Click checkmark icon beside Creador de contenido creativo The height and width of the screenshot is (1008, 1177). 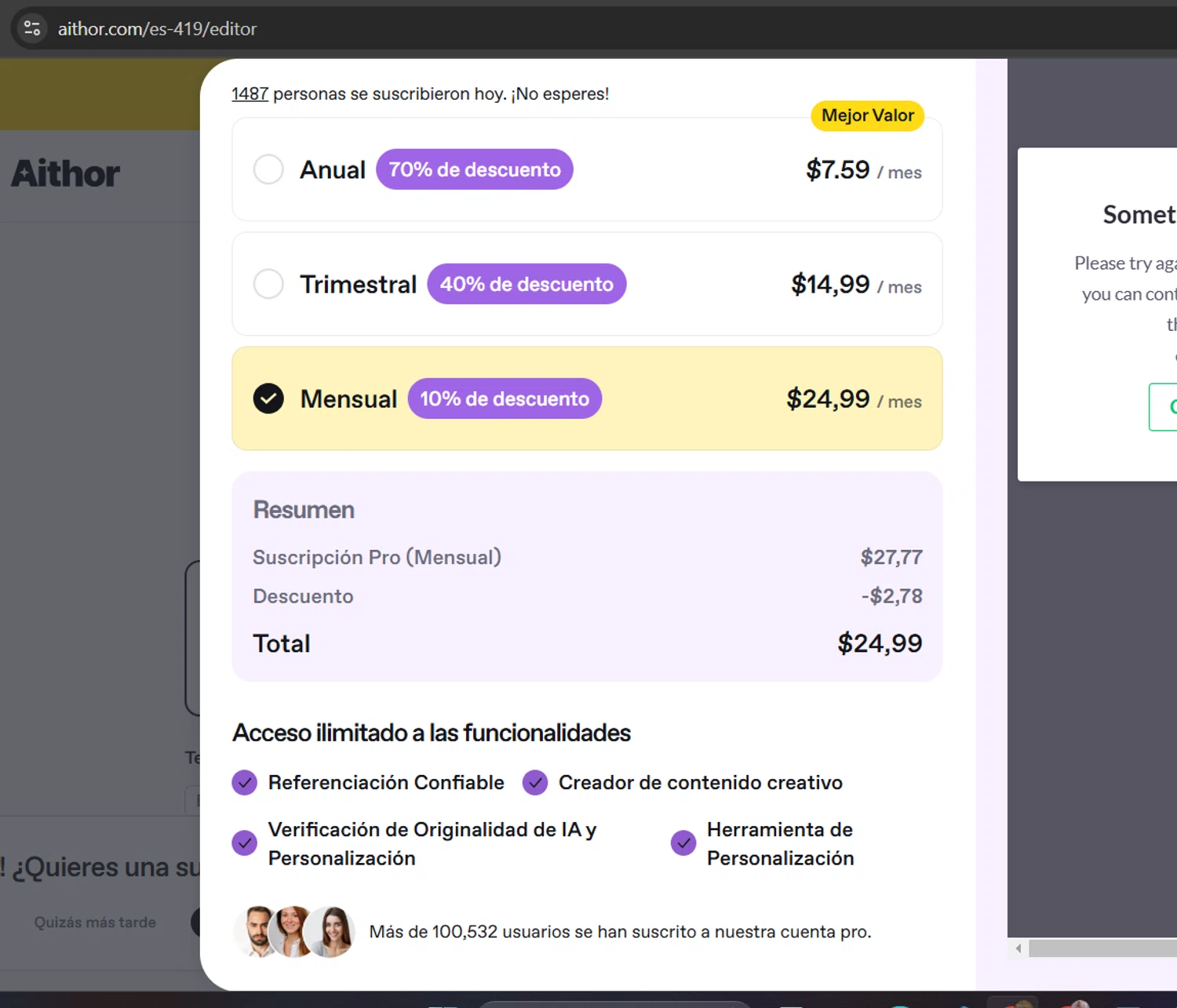(x=535, y=782)
